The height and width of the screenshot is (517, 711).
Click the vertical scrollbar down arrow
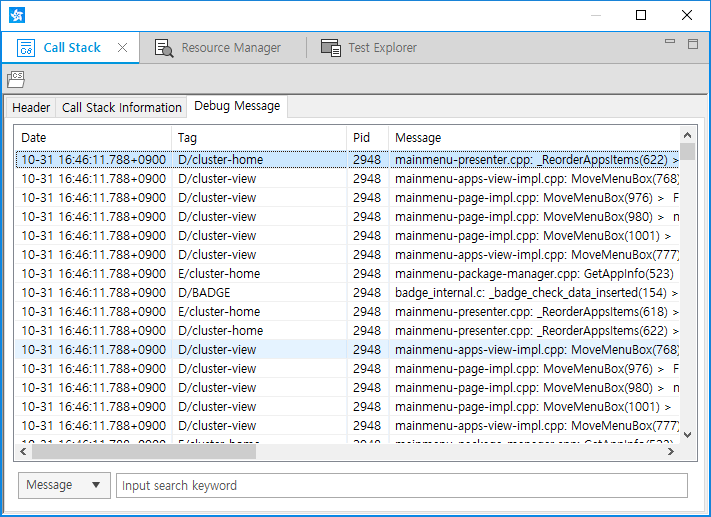tap(686, 434)
